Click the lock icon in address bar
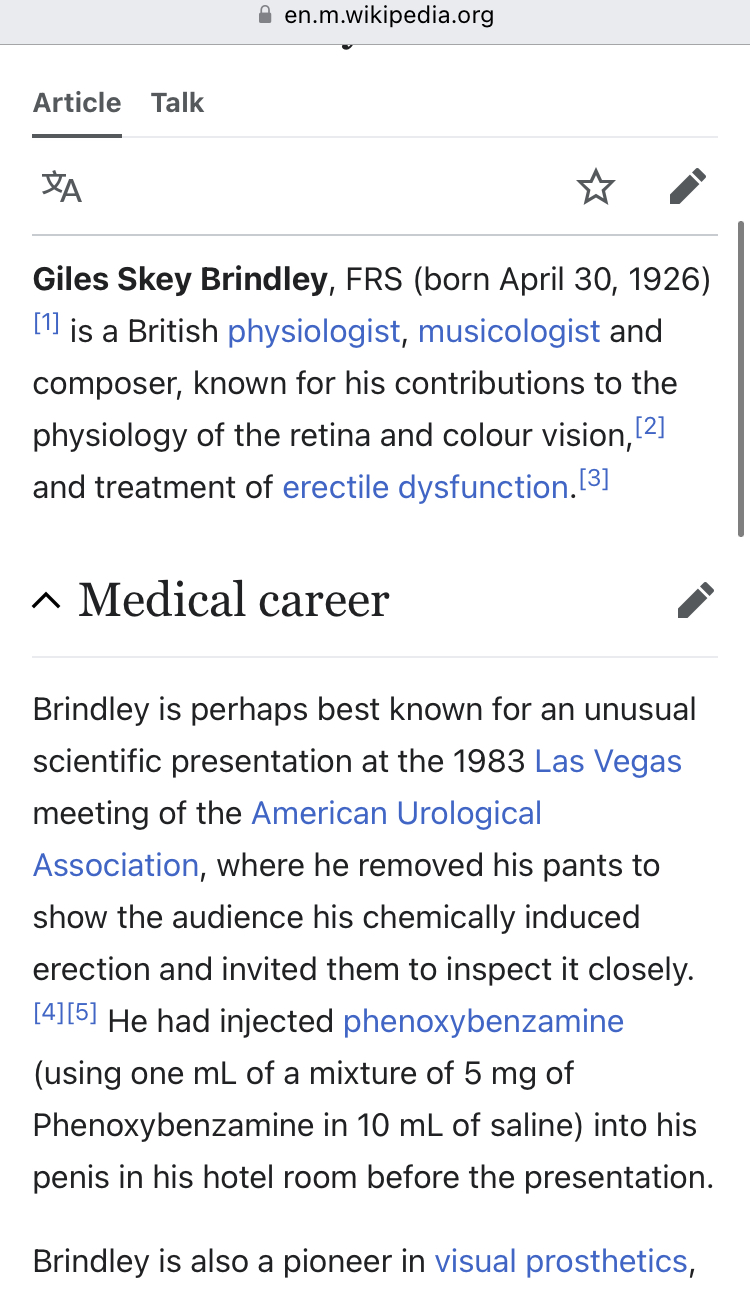Viewport: 750px width, 1294px height. click(265, 16)
